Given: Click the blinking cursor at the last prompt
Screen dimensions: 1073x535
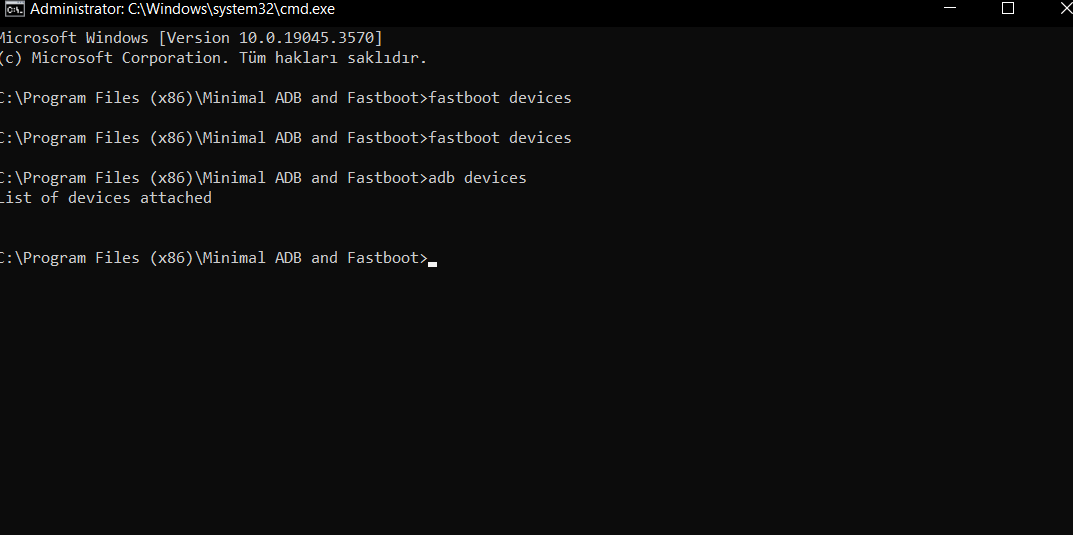Looking at the screenshot, I should (432, 263).
